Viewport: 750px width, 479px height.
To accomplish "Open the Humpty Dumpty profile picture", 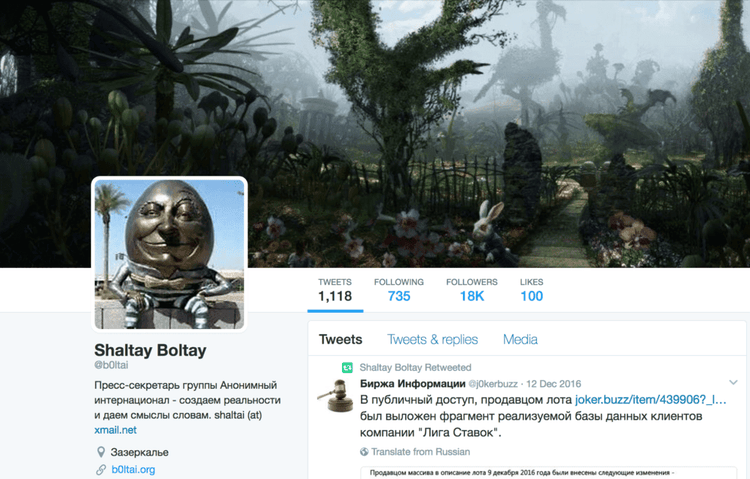I will coord(169,254).
